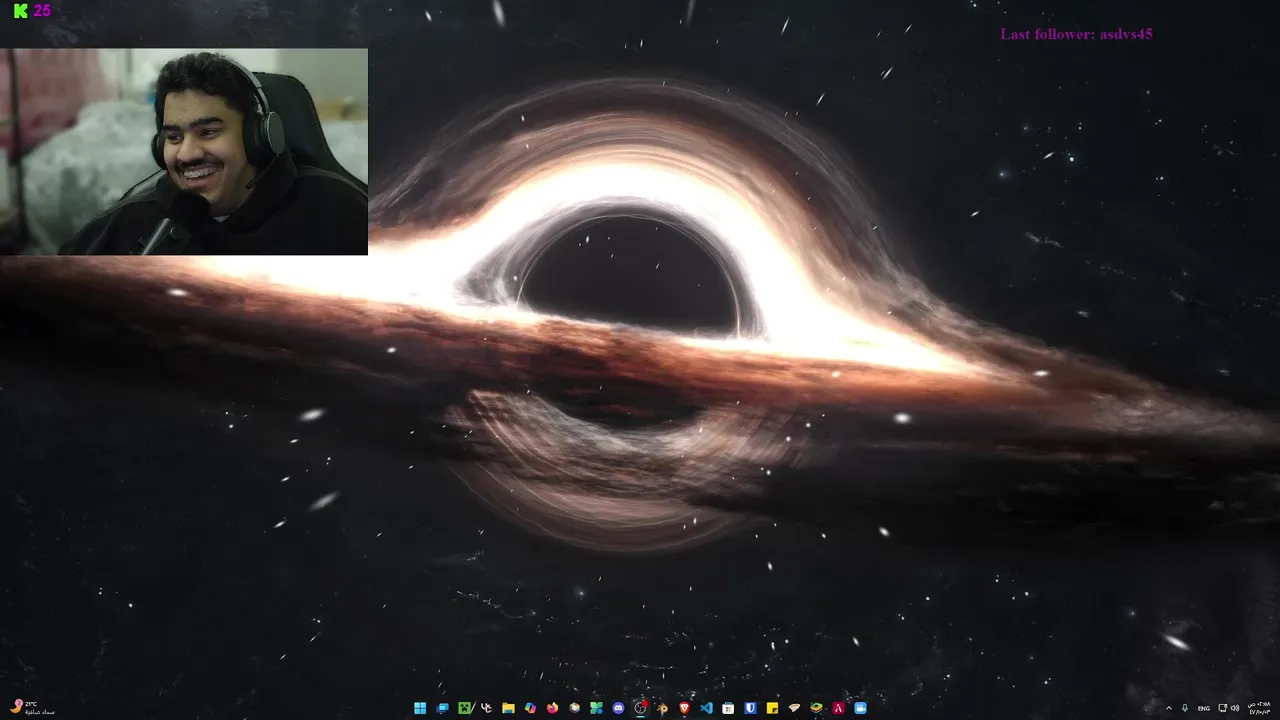Launch Firefox from the taskbar
The image size is (1280, 720).
click(x=552, y=708)
